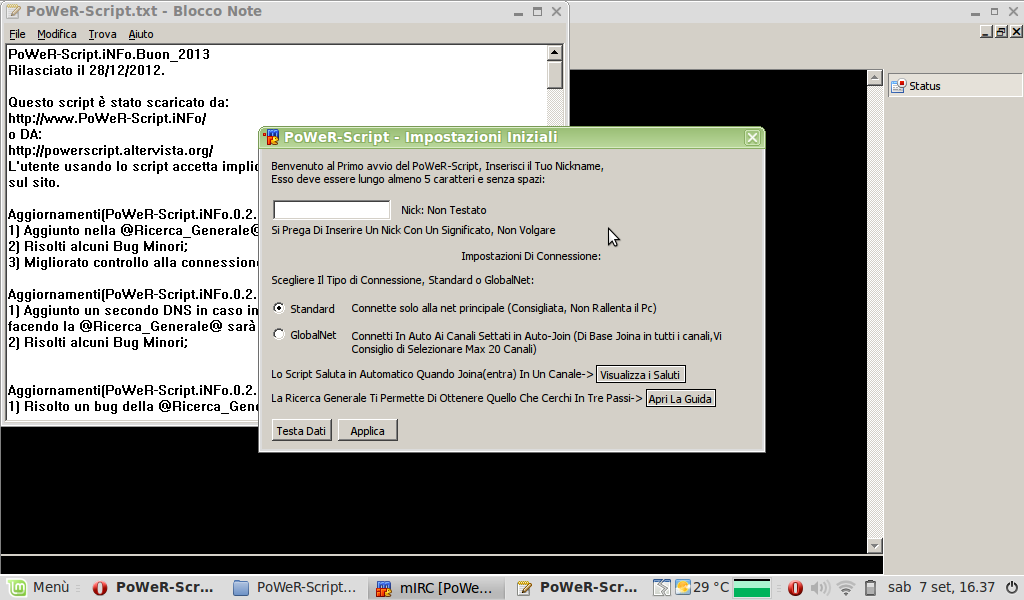Close the Impostazioni Iniziali dialog

pos(752,137)
